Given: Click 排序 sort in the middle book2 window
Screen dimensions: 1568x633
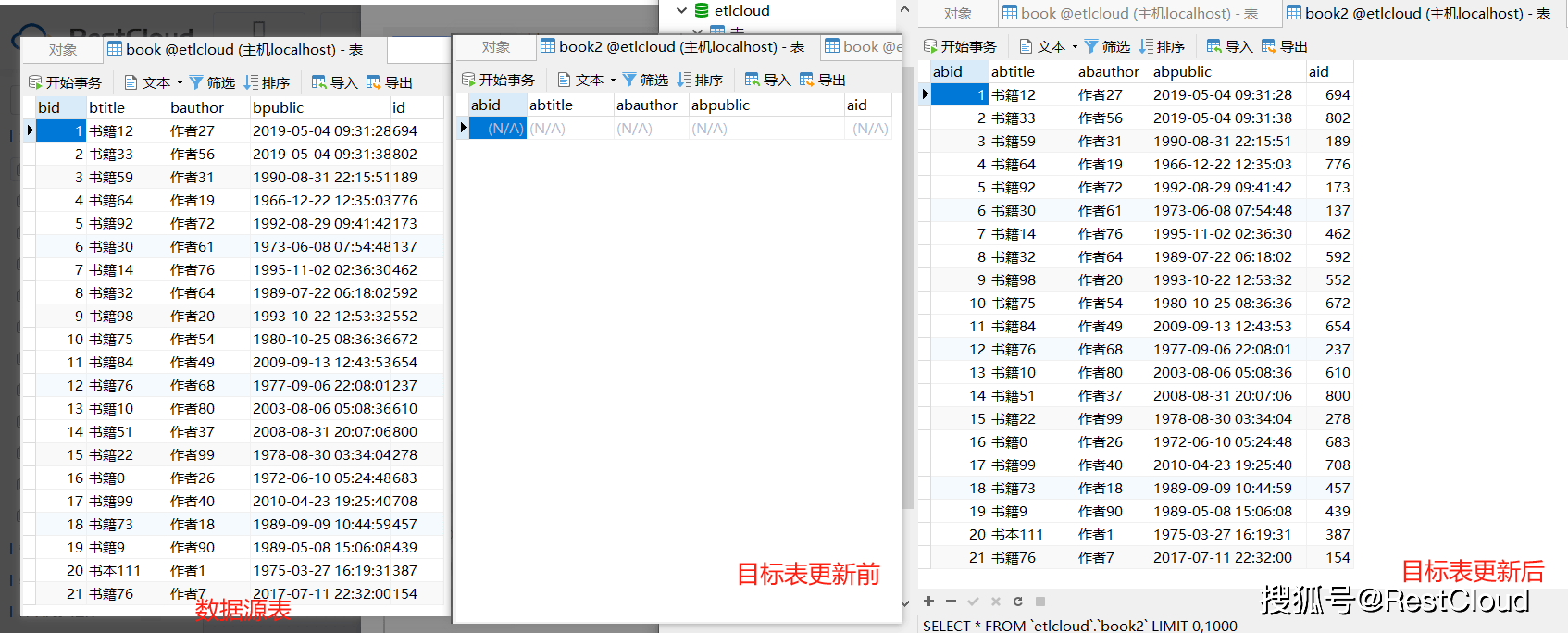Looking at the screenshot, I should [700, 80].
